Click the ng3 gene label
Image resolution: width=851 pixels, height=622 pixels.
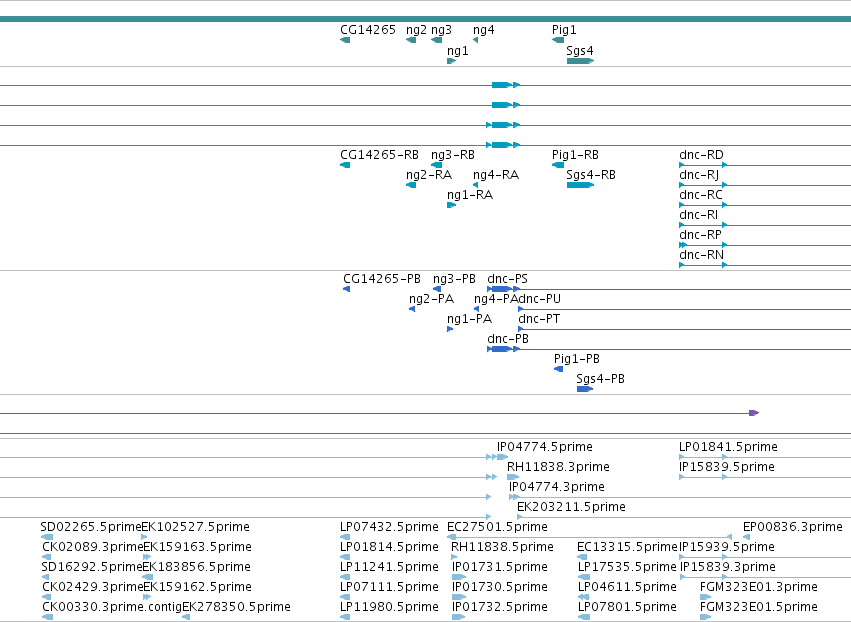441,30
